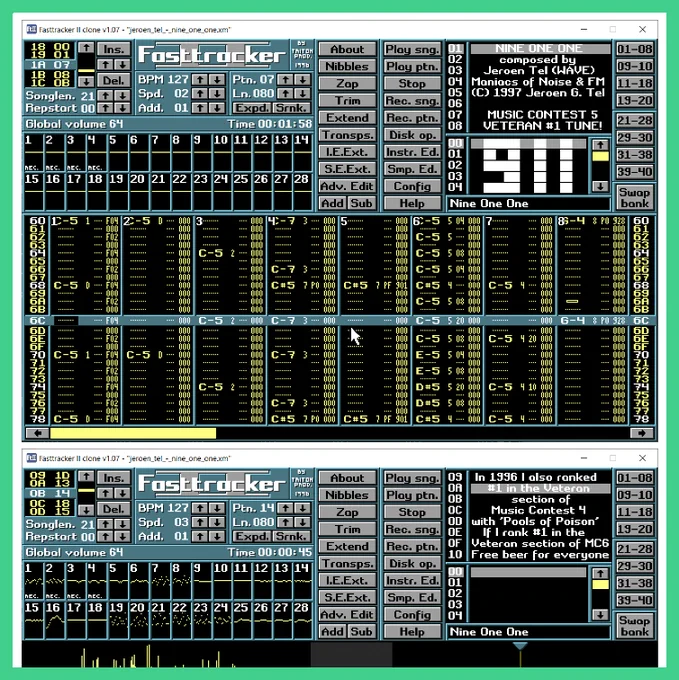Shrink pattern with Srnk. in top window
The image size is (679, 680).
tap(291, 108)
